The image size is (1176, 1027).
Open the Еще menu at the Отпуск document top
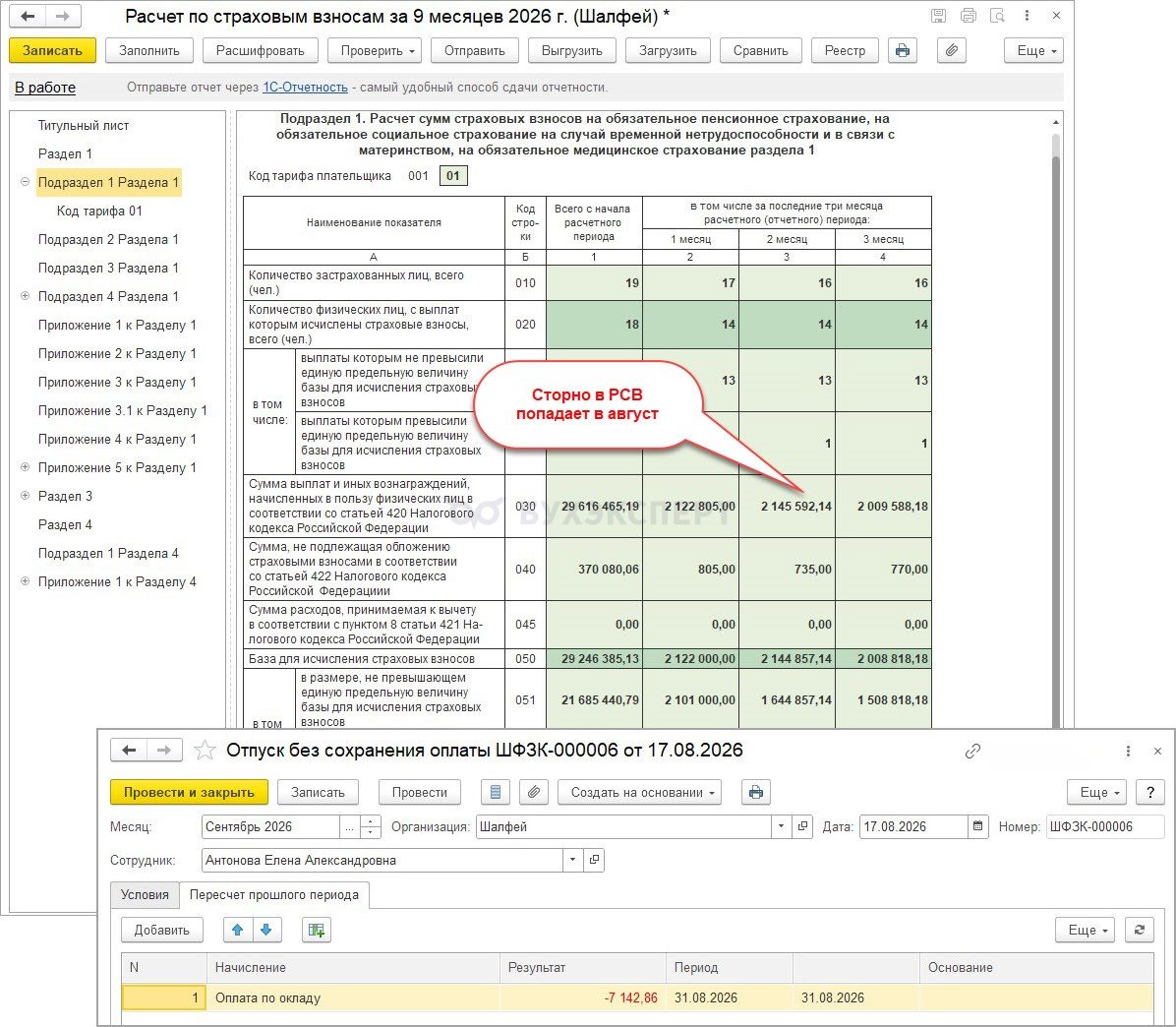tap(1096, 792)
